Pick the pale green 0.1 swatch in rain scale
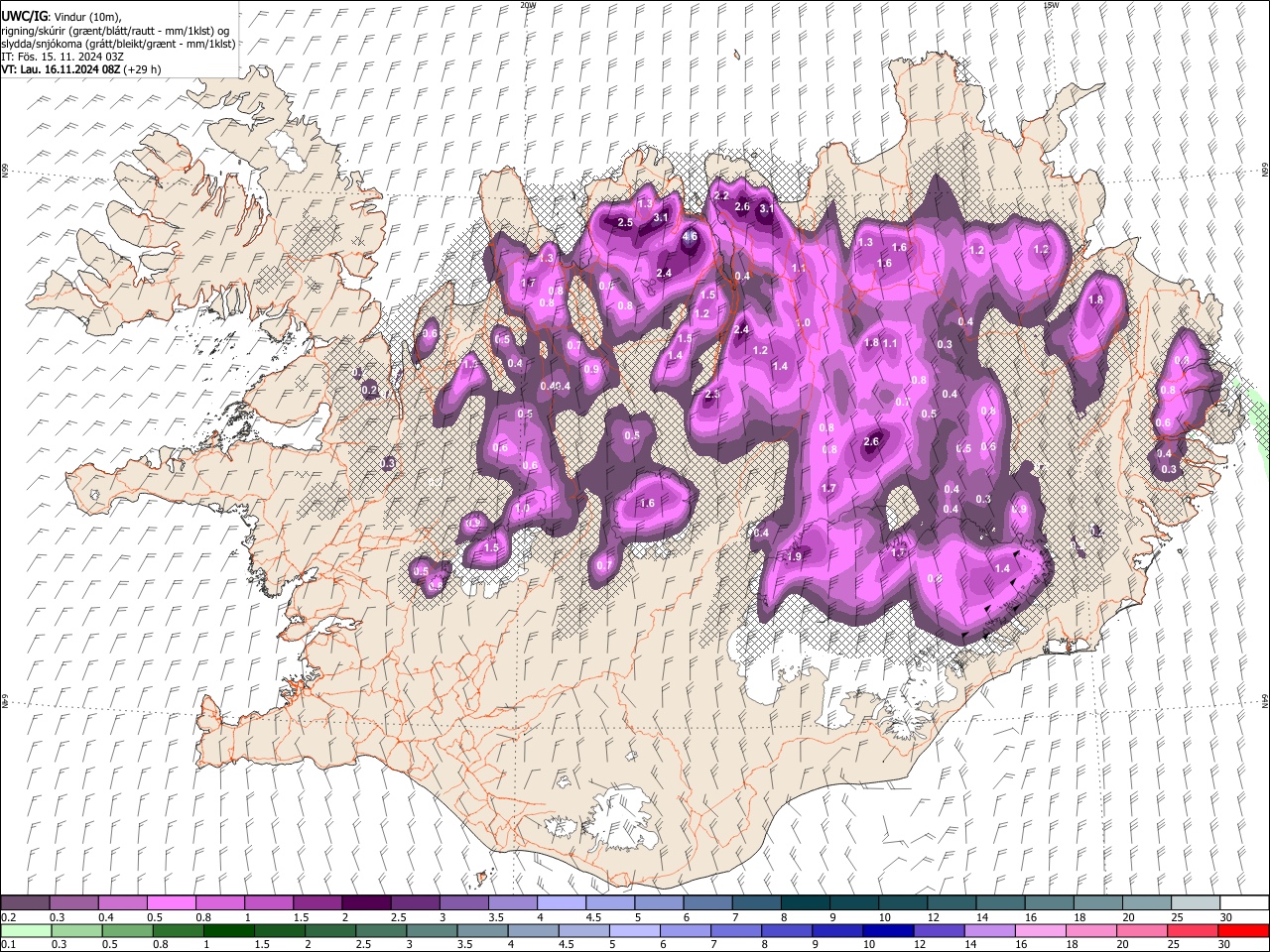The width and height of the screenshot is (1270, 952). (26, 930)
